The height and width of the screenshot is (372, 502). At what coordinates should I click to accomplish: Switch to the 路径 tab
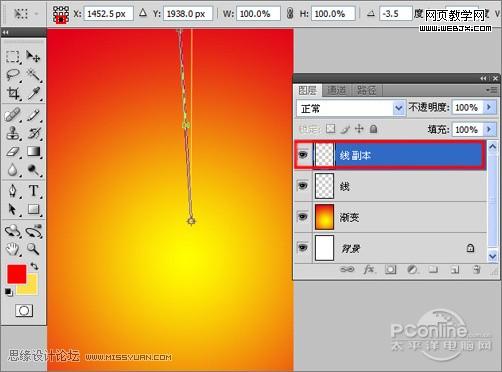point(366,90)
